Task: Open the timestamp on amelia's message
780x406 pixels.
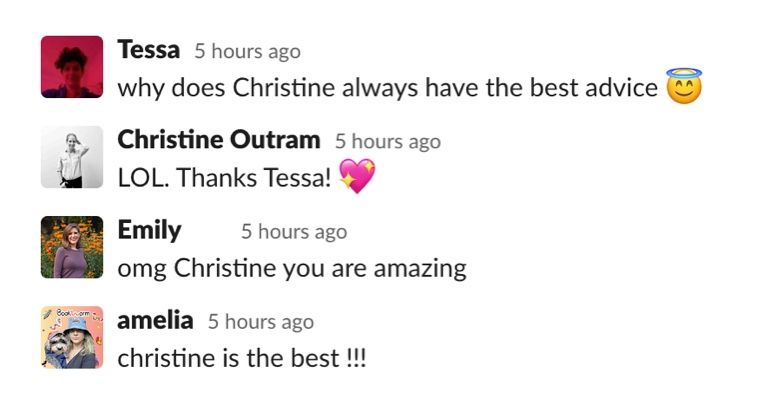Action: pos(260,322)
